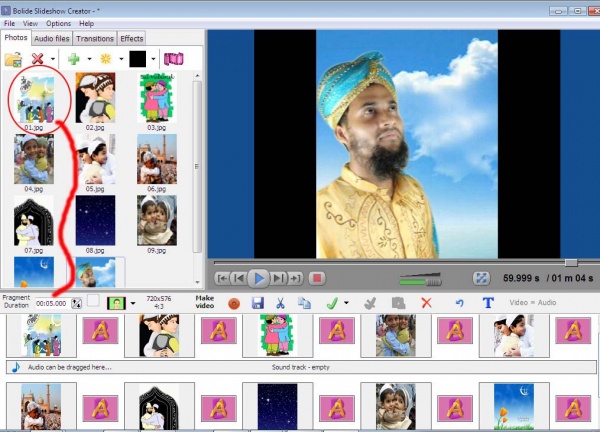Save the project with the floppy icon
600x432 pixels.
[x=258, y=303]
